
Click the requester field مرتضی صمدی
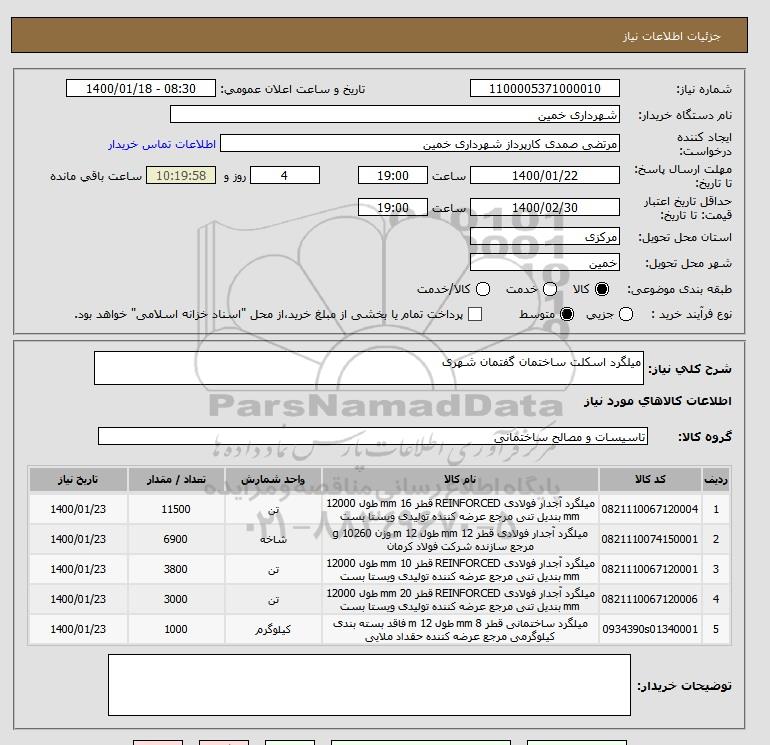[x=420, y=144]
